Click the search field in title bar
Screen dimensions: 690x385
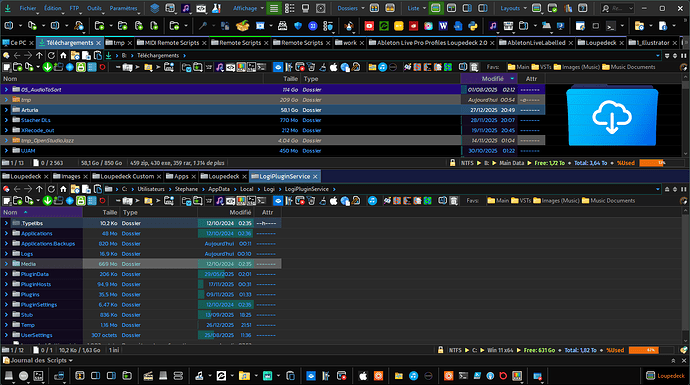pos(618,8)
